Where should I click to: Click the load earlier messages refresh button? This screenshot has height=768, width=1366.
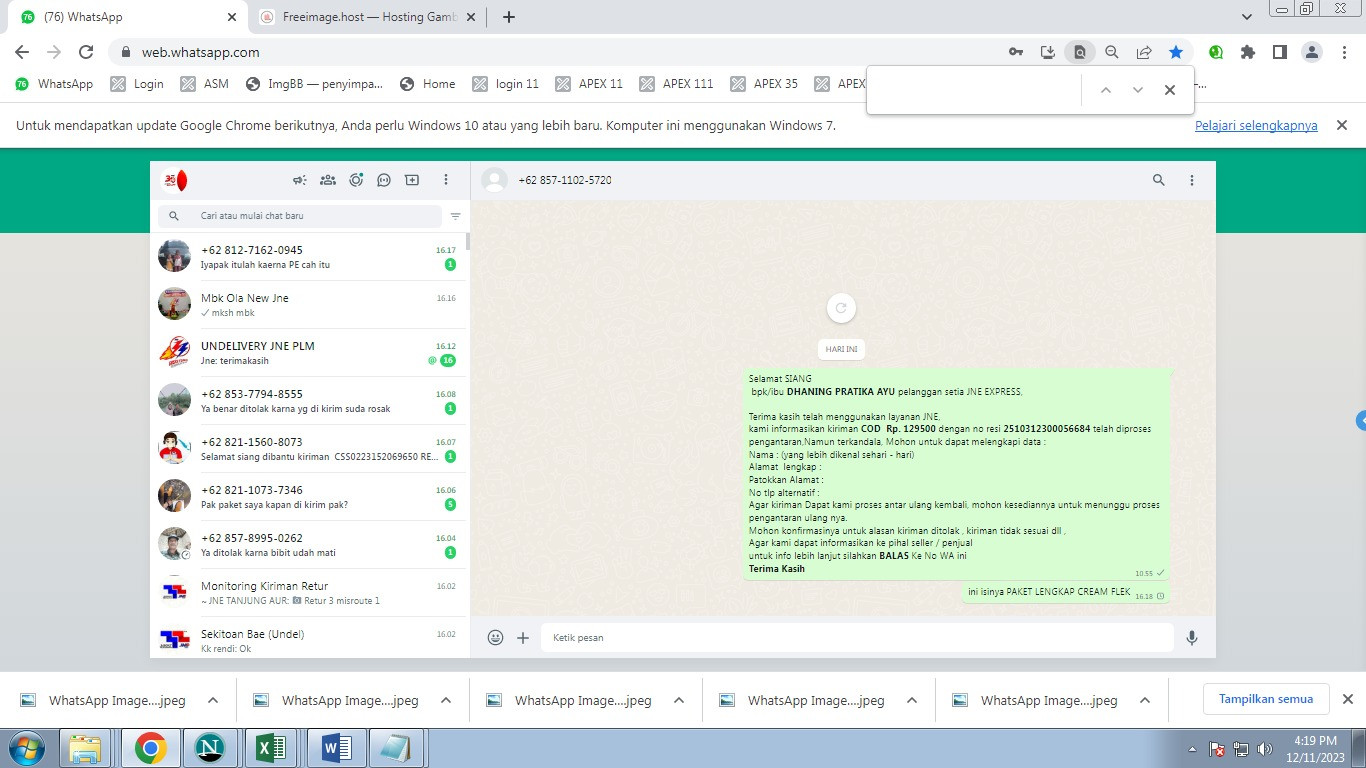tap(841, 308)
